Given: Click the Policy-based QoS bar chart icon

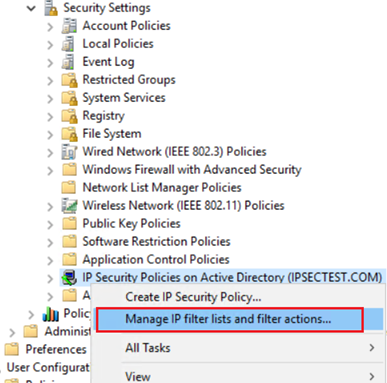Looking at the screenshot, I should coord(51,314).
